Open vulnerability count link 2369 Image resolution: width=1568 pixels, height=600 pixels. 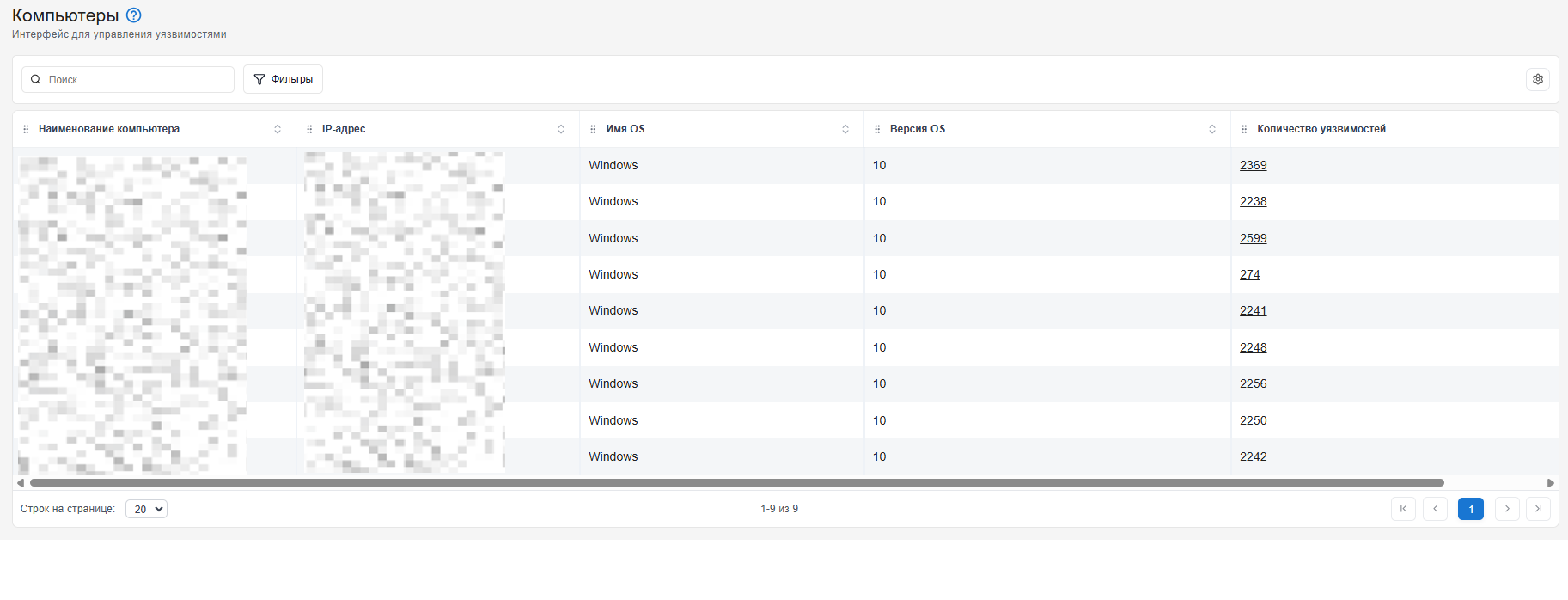point(1253,165)
